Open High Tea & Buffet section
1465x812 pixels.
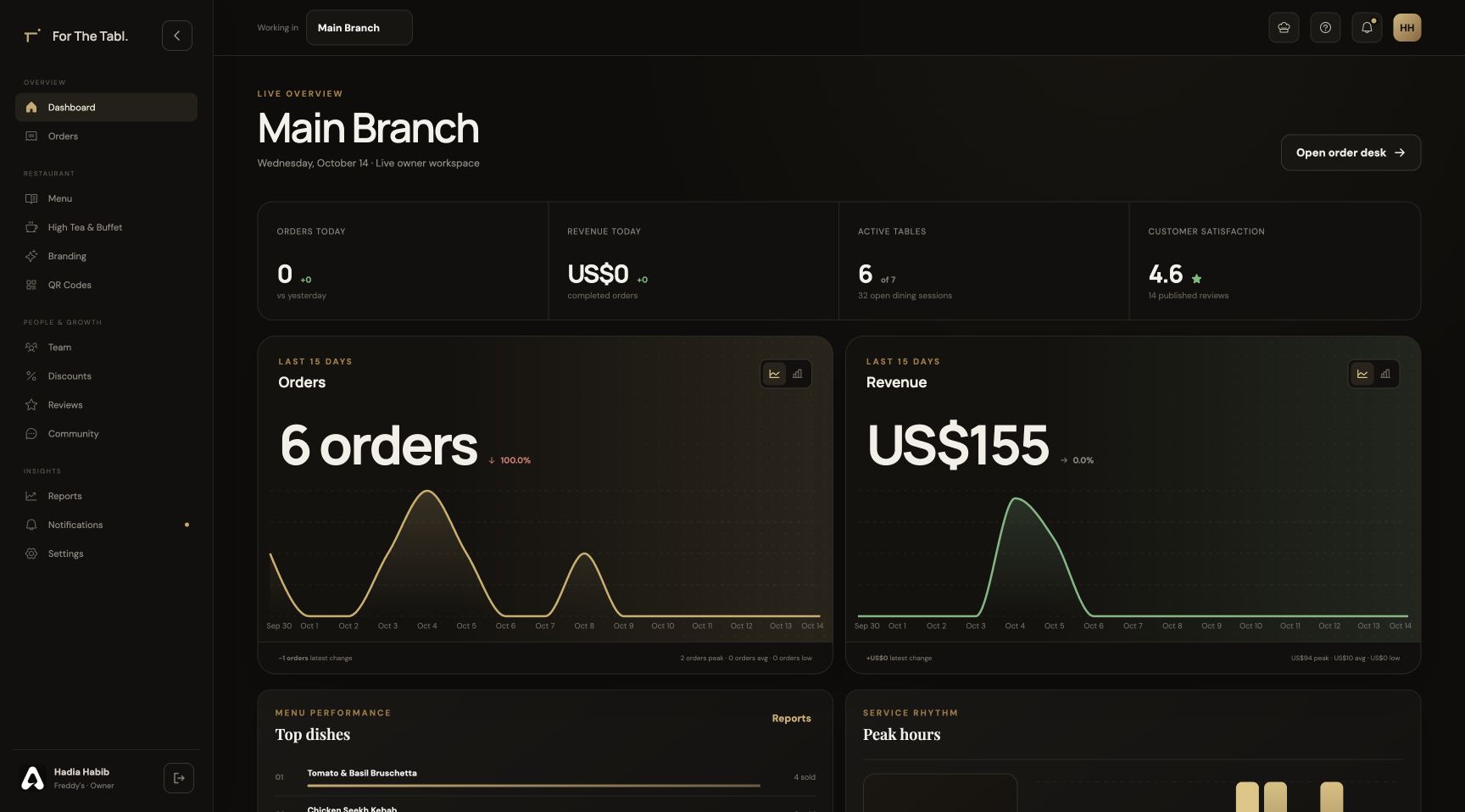point(106,227)
